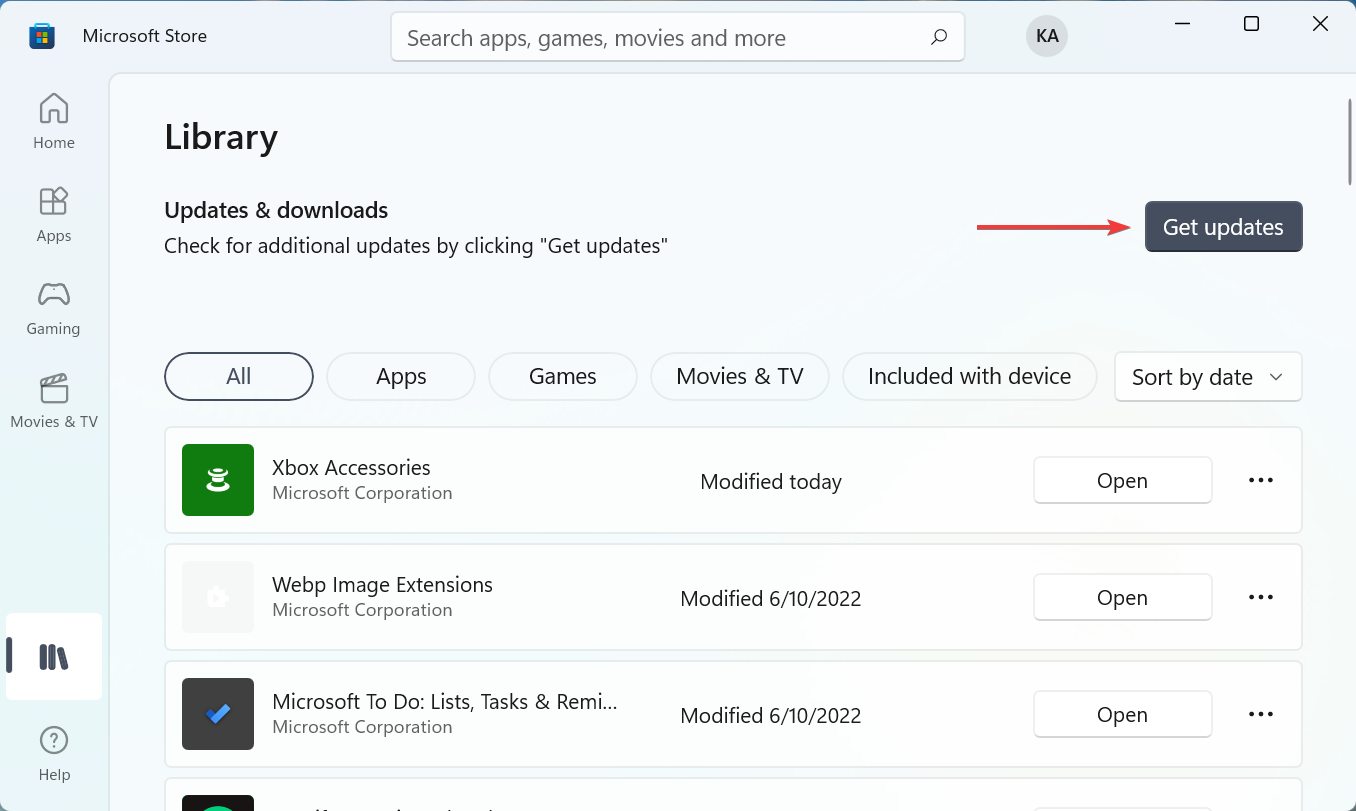Viewport: 1356px width, 811px height.
Task: Select the Movies & TV filter tab
Action: click(739, 376)
